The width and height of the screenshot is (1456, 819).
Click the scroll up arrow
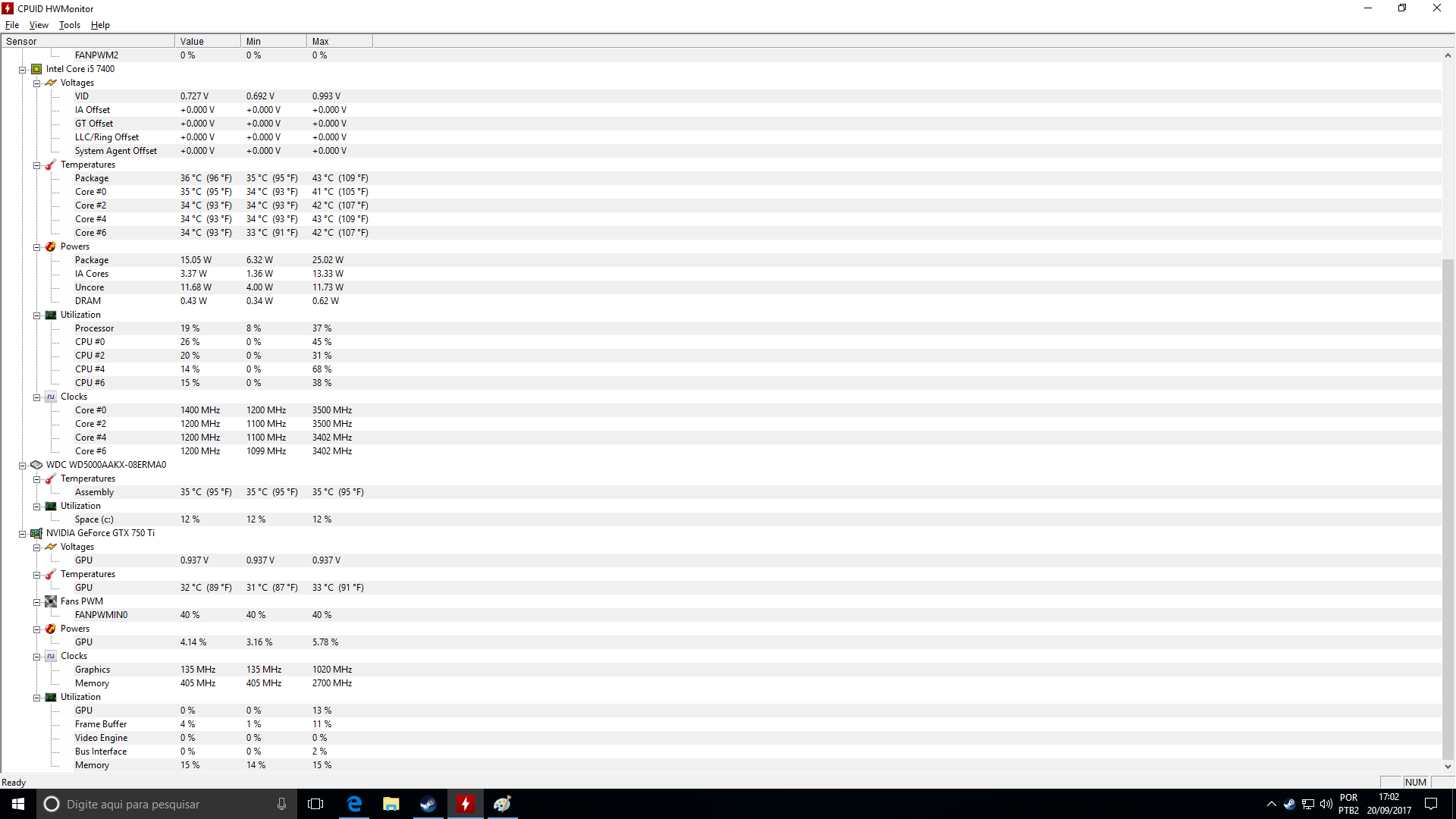(1448, 55)
